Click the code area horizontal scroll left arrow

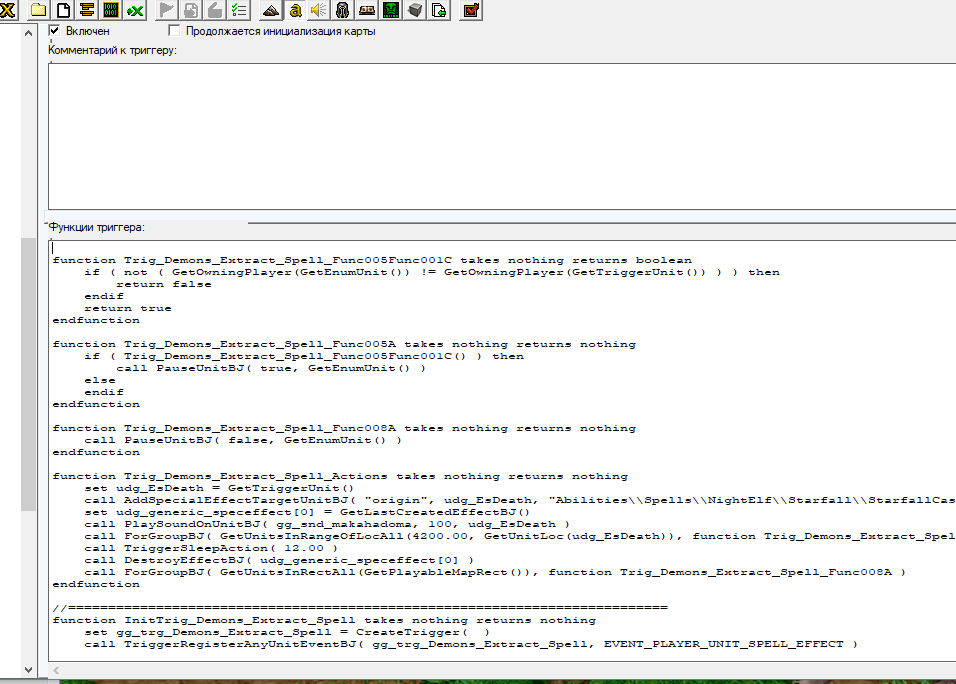56,670
